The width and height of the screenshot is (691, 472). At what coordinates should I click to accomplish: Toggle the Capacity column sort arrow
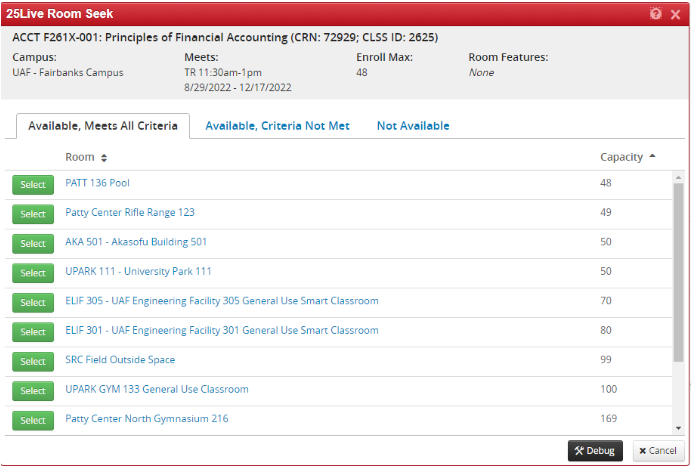[652, 157]
